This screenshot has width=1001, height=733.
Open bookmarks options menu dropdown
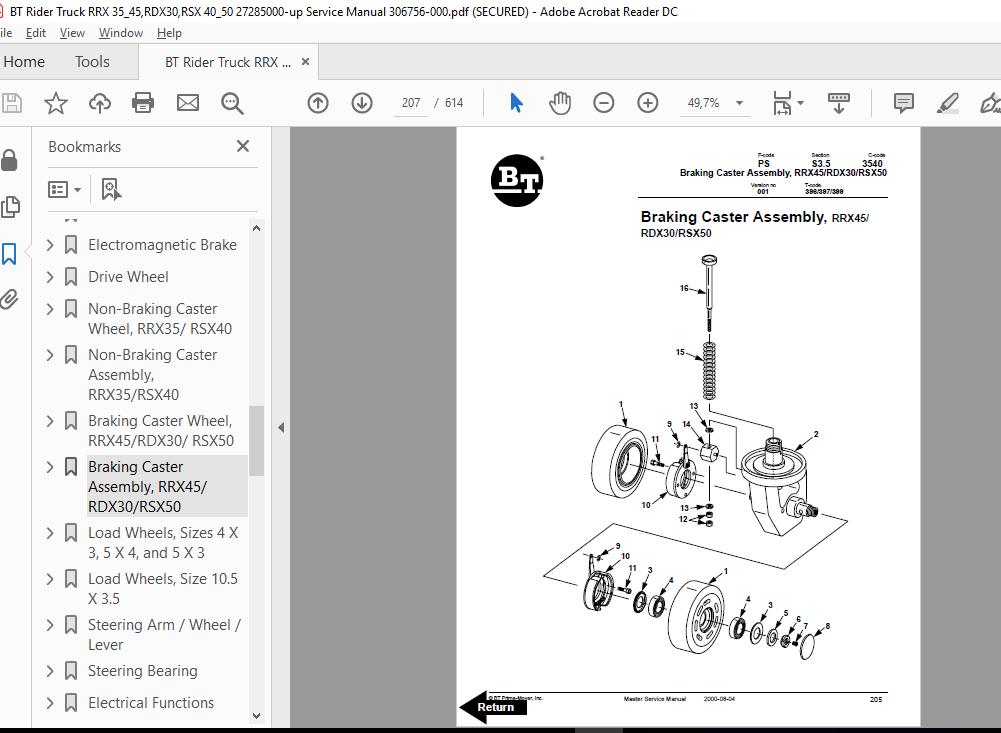tap(64, 190)
